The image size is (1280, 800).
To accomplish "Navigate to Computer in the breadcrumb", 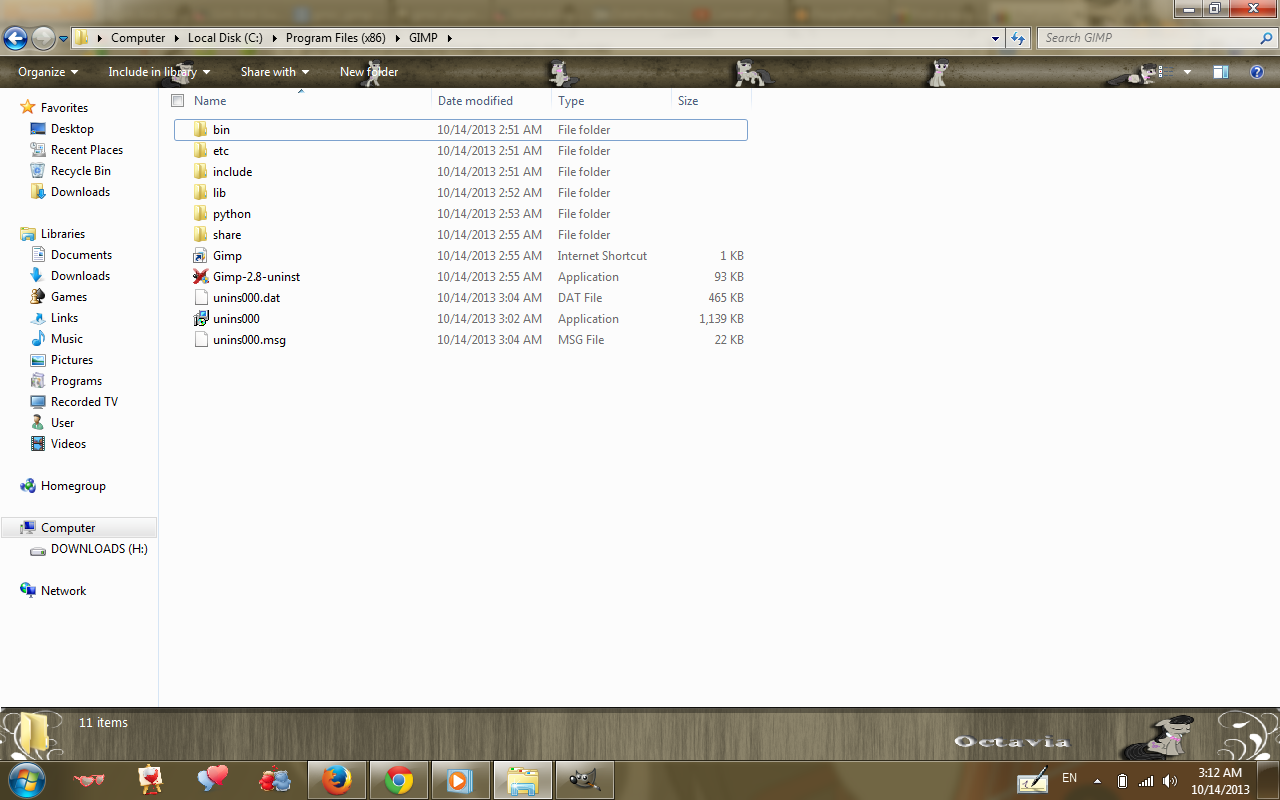I will (138, 38).
